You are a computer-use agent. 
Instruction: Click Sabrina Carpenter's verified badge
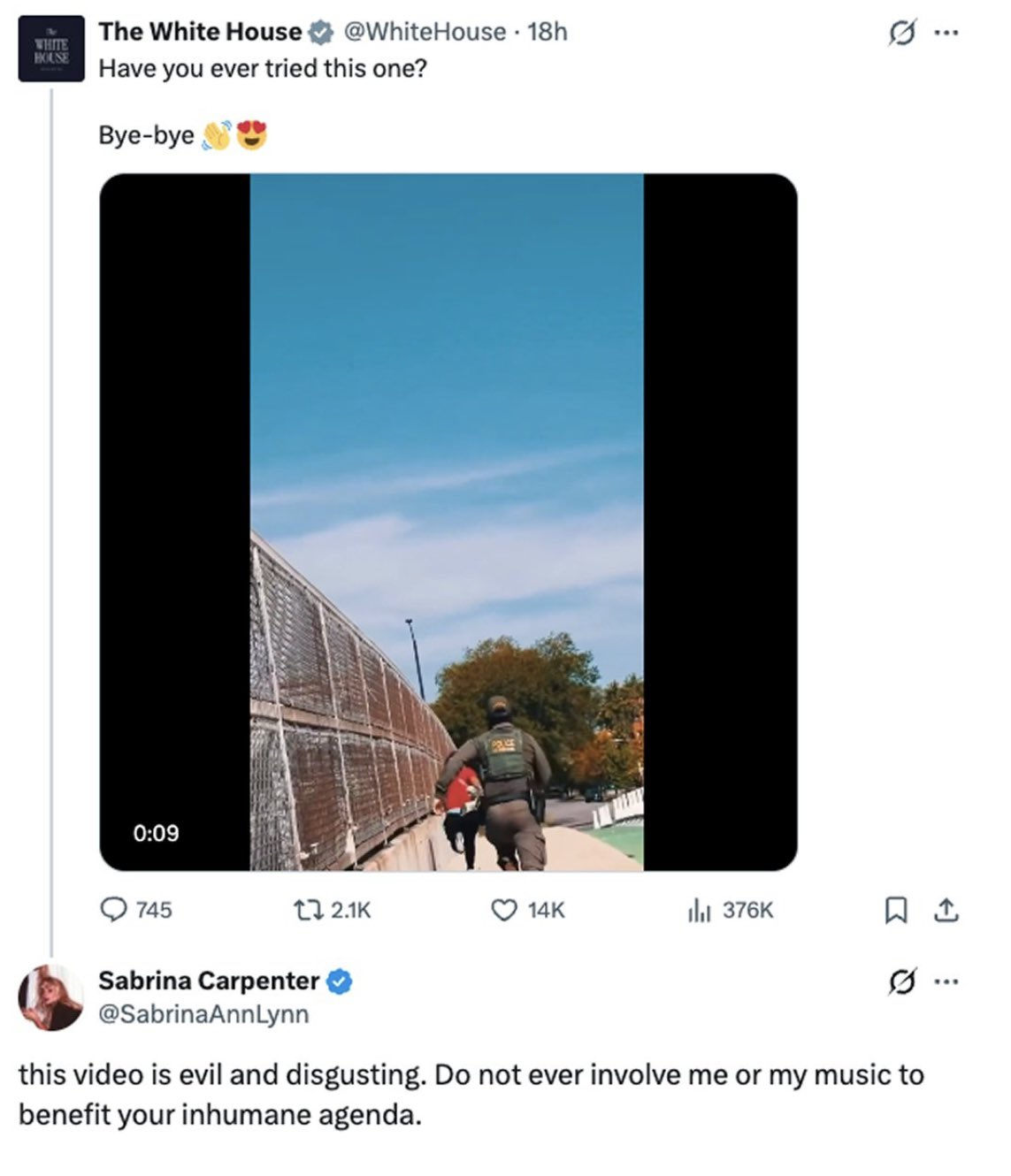pyautogui.click(x=341, y=981)
